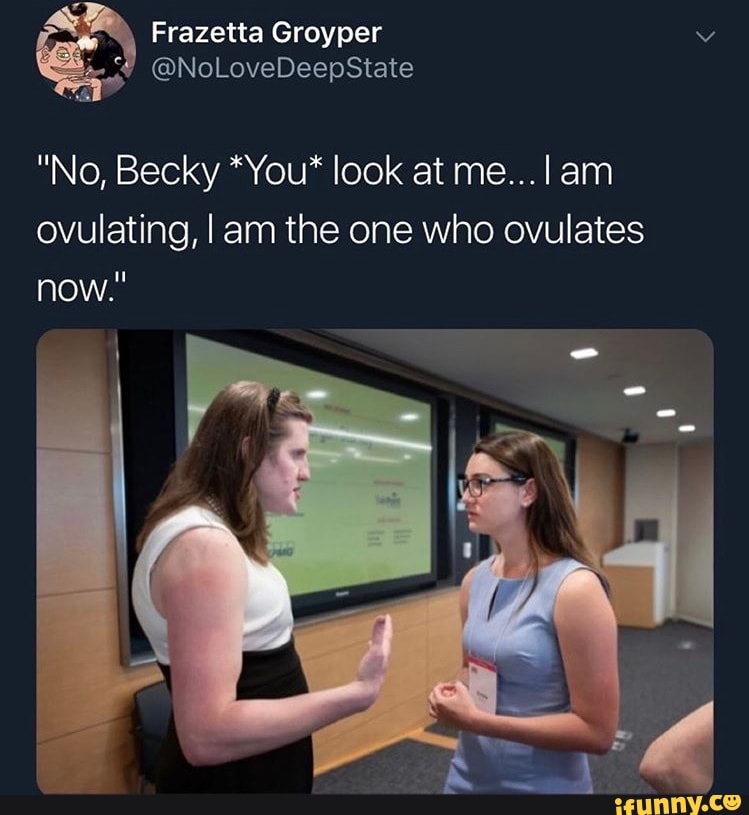Click the name badge on blue dress

tap(482, 685)
